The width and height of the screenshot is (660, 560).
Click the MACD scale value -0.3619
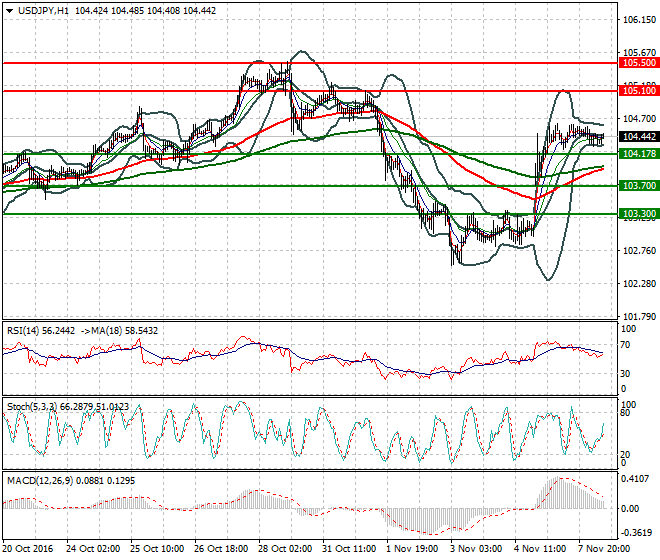click(x=637, y=533)
